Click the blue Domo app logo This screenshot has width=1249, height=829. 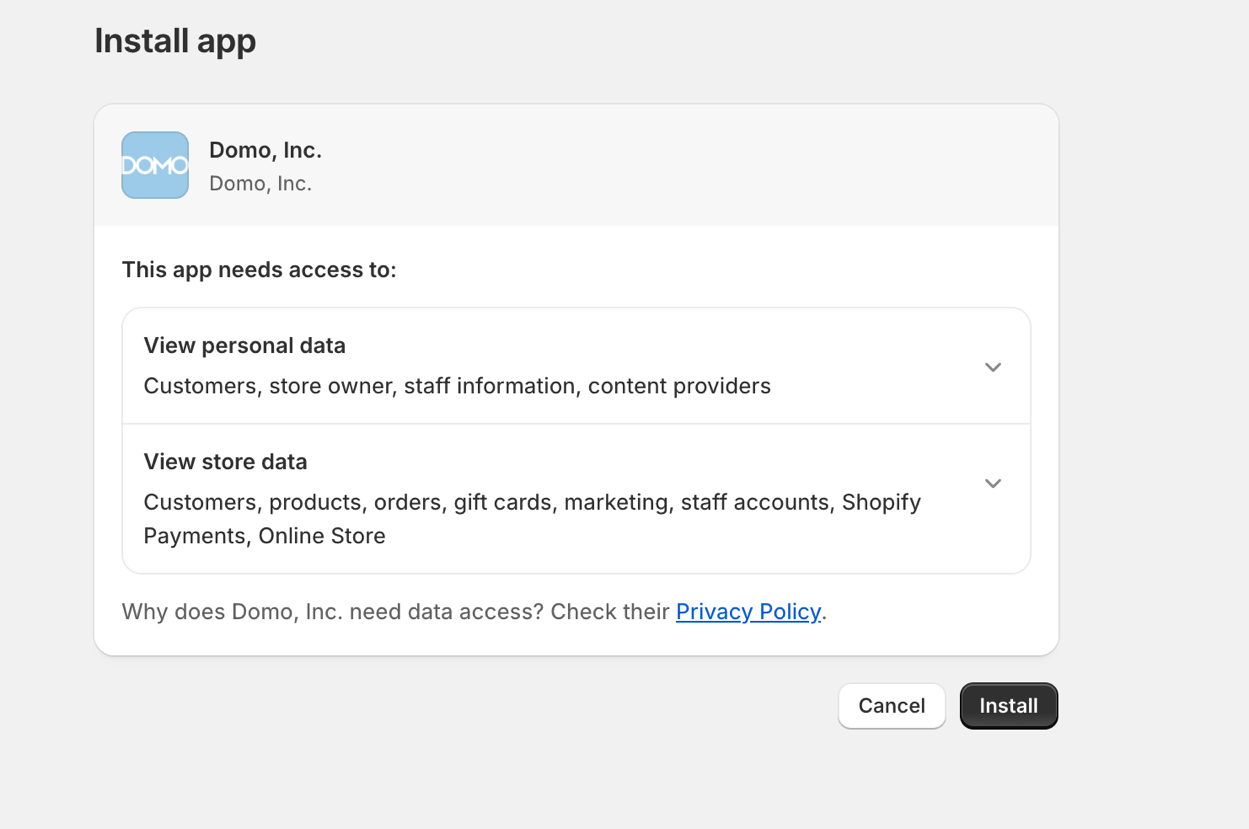pyautogui.click(x=155, y=165)
